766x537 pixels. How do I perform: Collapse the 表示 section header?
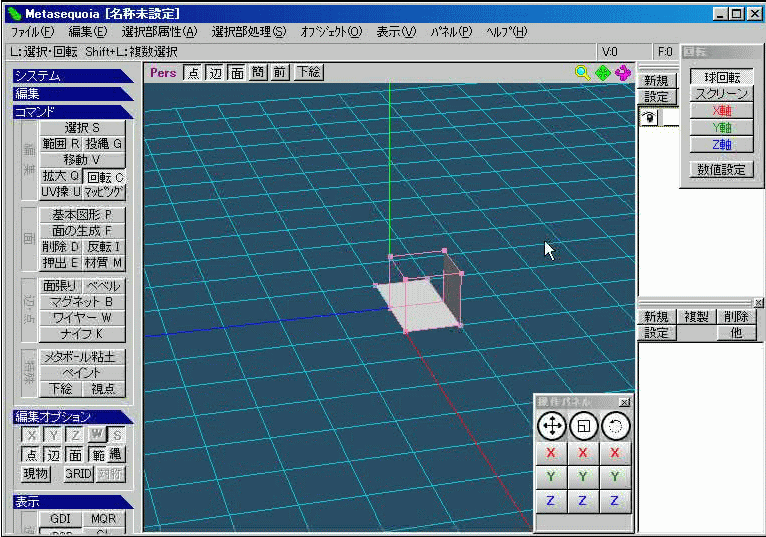[73, 502]
